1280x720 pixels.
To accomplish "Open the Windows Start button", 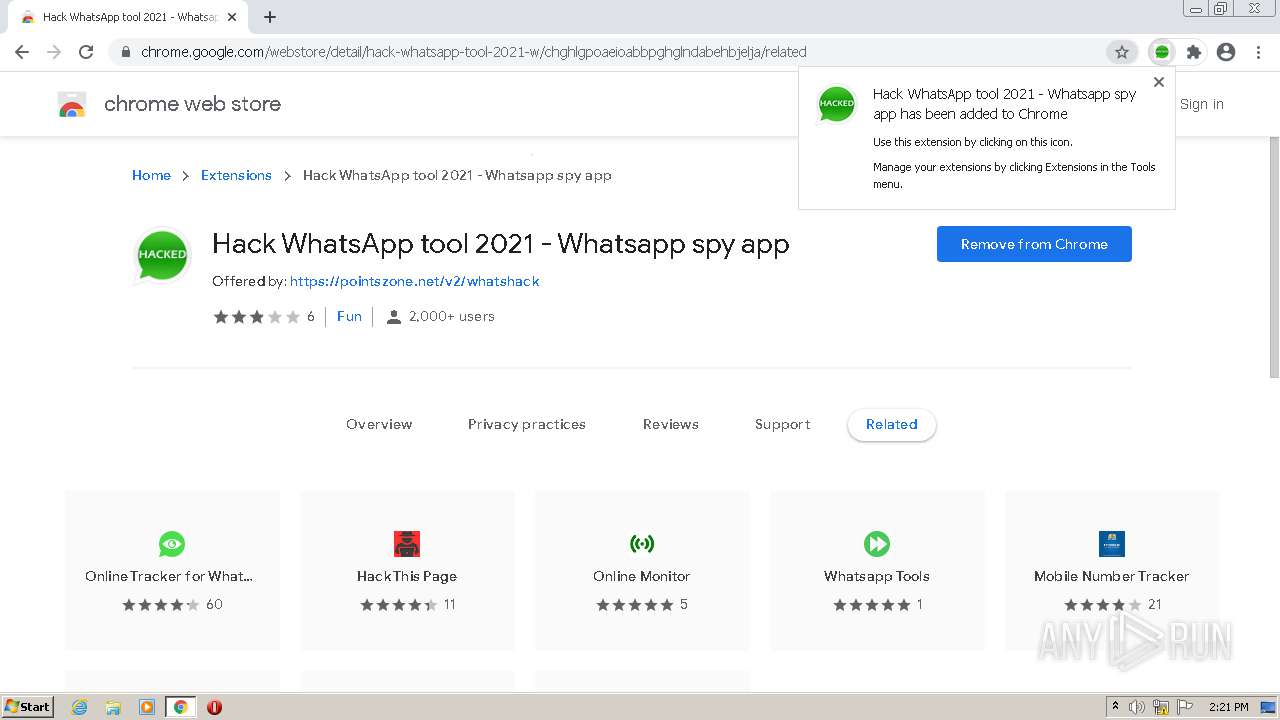I will tap(28, 707).
